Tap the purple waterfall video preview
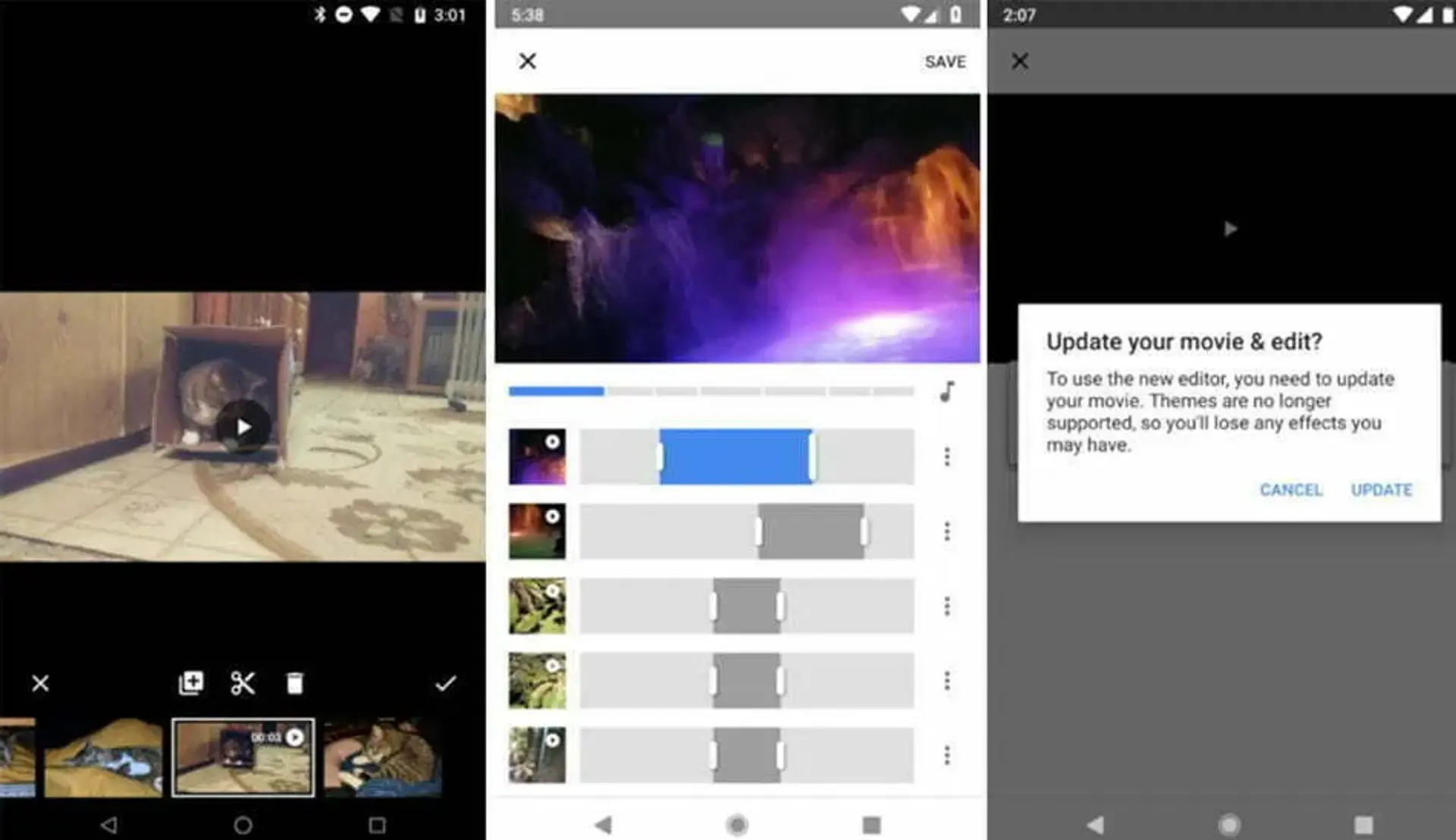This screenshot has width=1456, height=840. point(737,227)
